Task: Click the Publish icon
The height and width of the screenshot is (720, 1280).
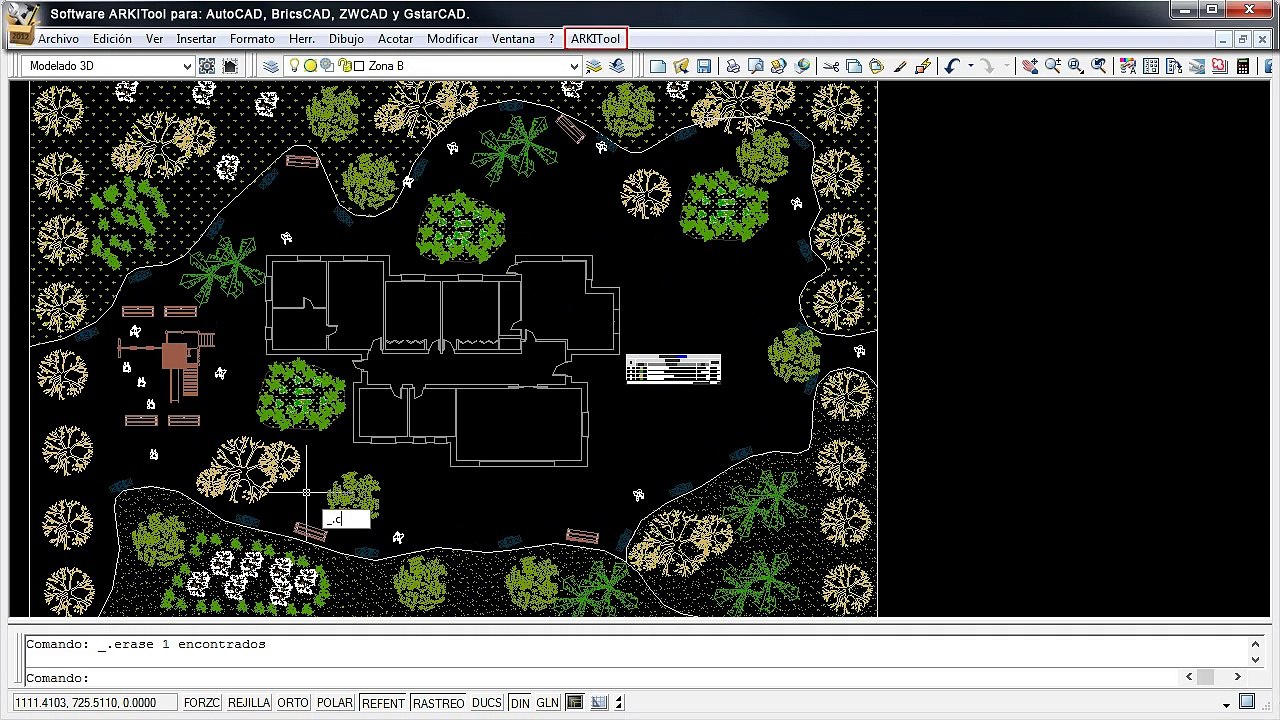Action: pyautogui.click(x=779, y=66)
